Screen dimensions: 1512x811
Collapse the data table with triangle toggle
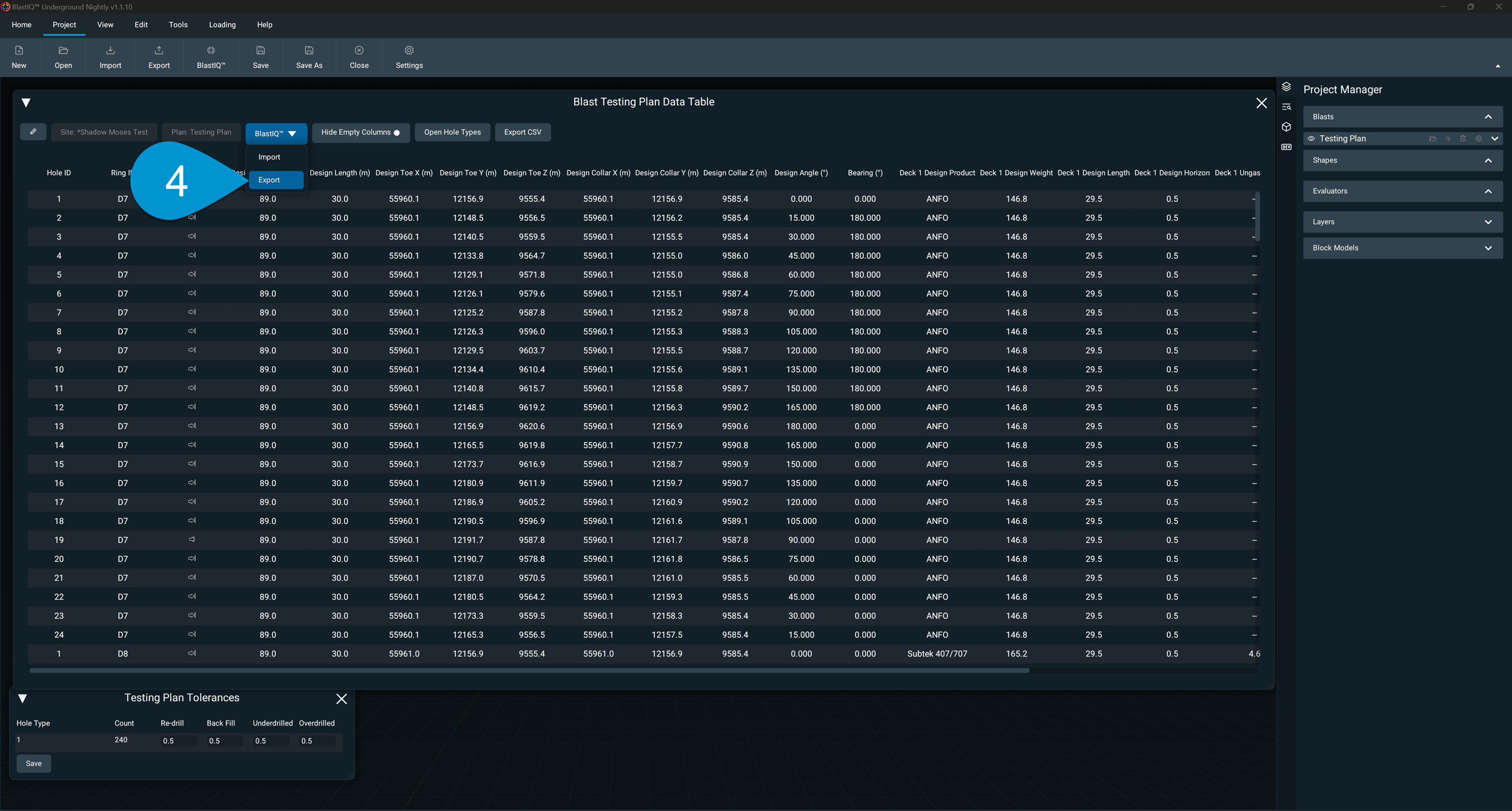pos(26,103)
